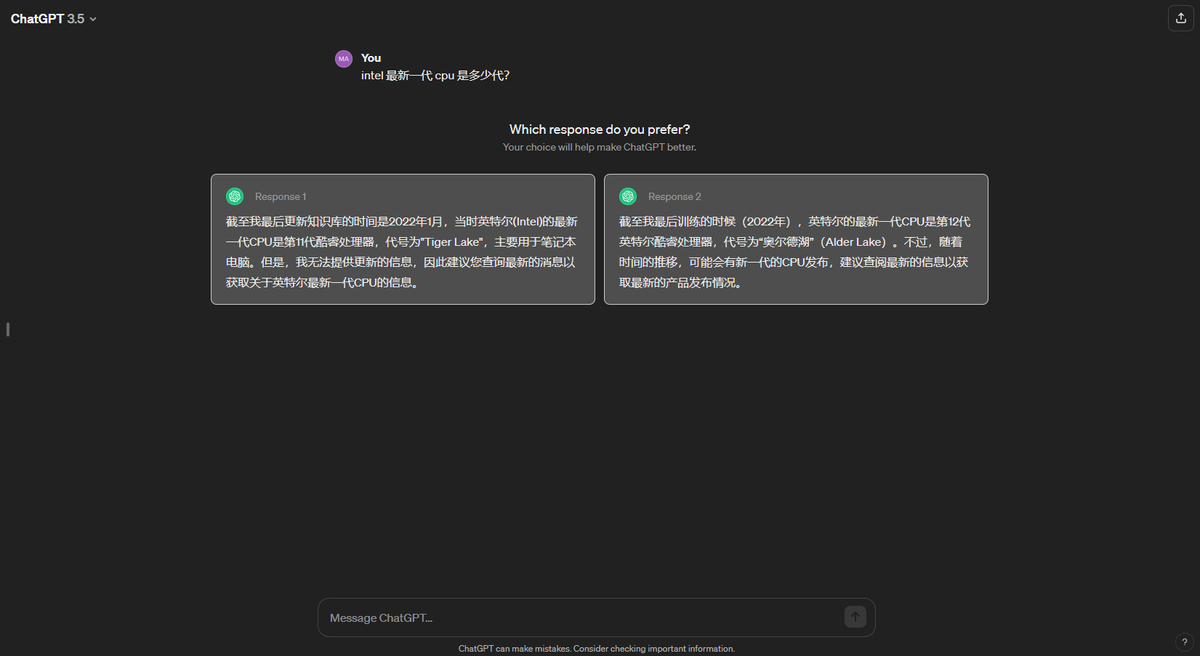Click the ChatGPT logo in Response 1

[x=235, y=196]
